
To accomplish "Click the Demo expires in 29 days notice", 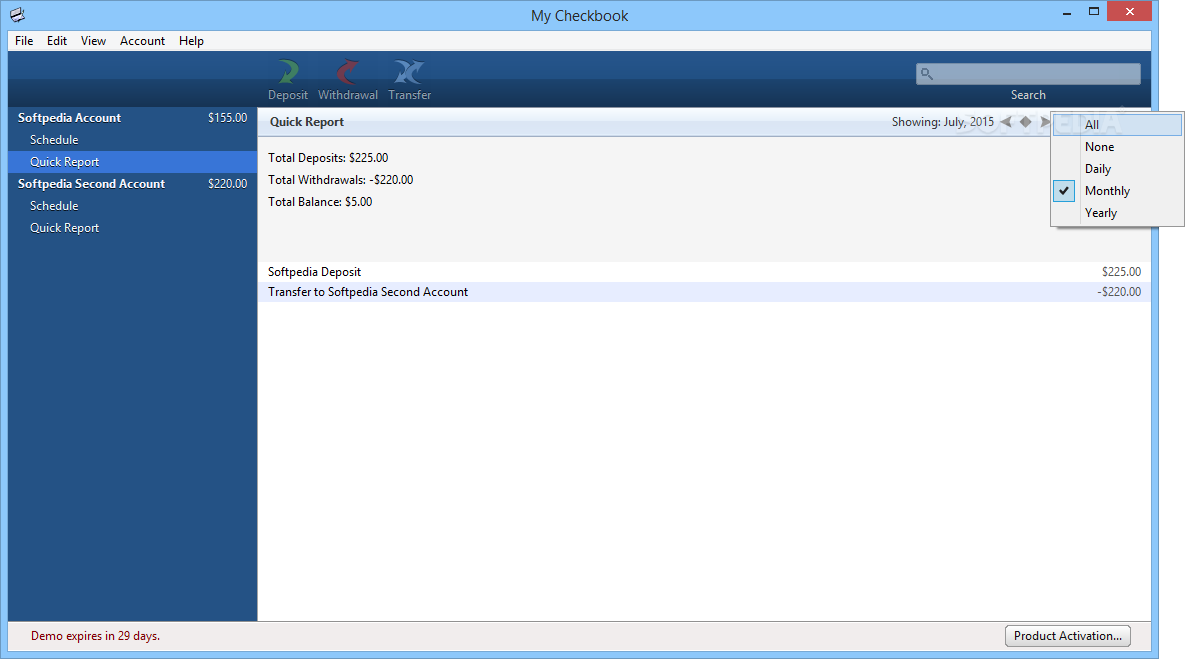I will pyautogui.click(x=95, y=636).
